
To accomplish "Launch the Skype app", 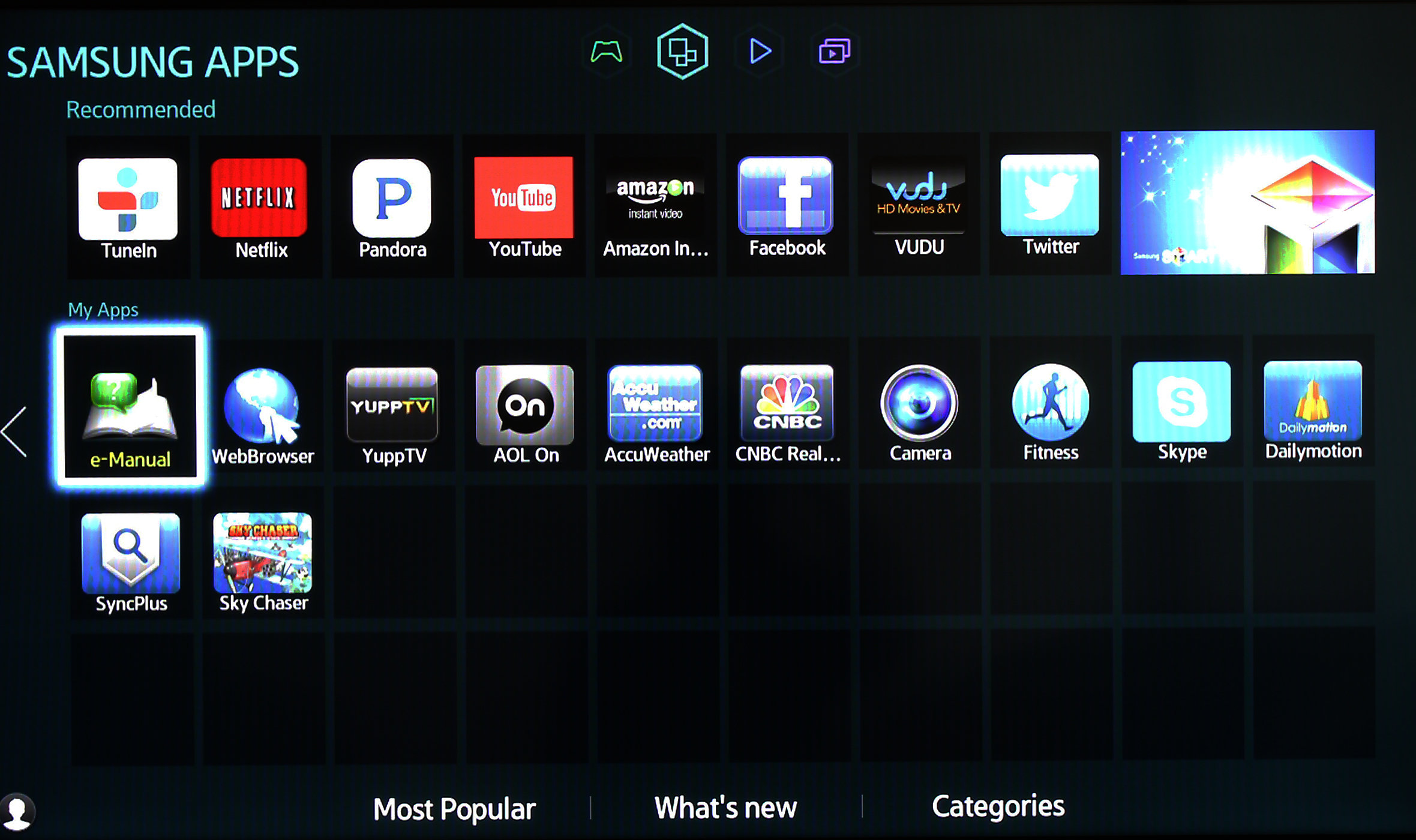I will [1182, 403].
